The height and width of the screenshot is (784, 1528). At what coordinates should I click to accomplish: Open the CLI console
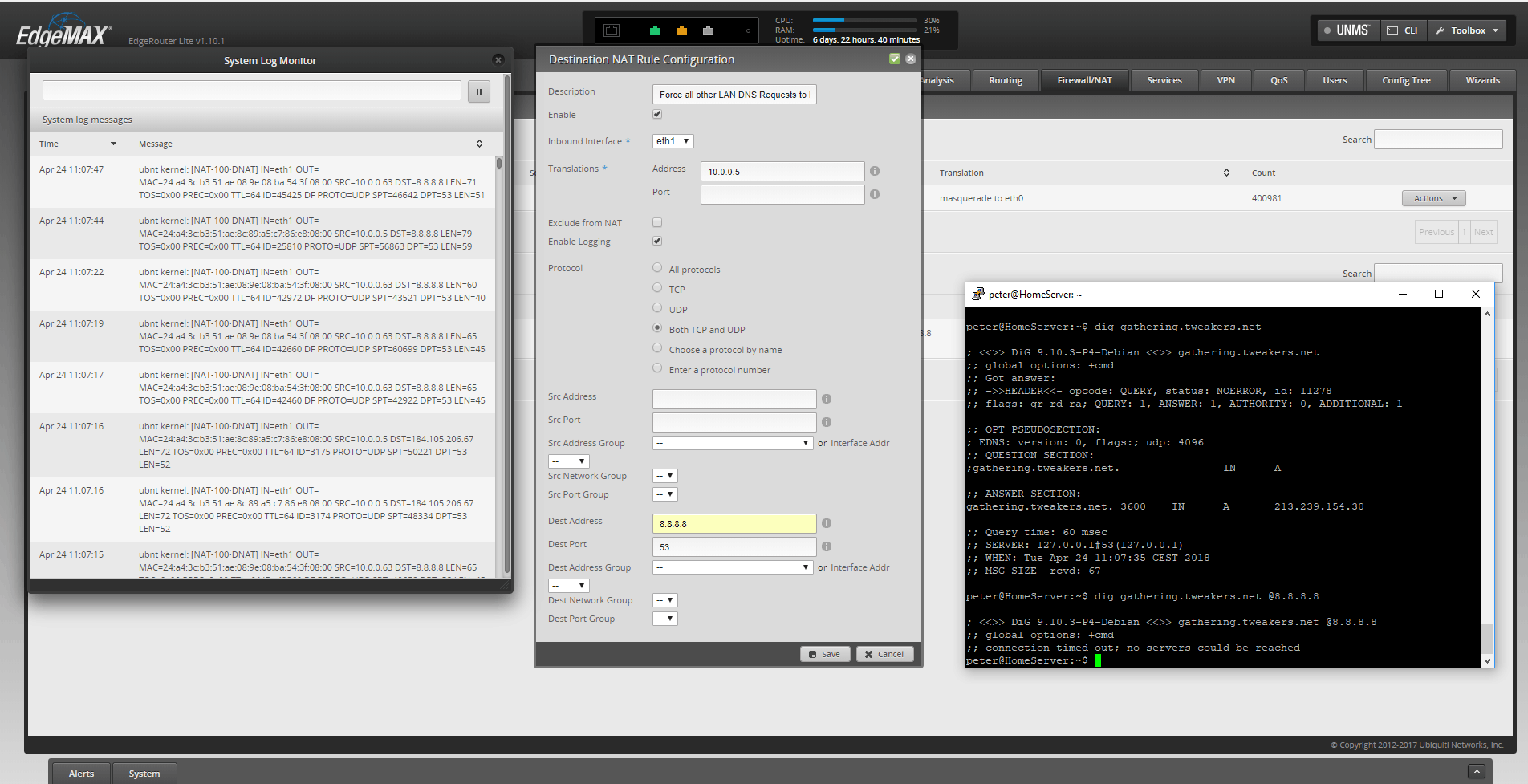(x=1403, y=30)
